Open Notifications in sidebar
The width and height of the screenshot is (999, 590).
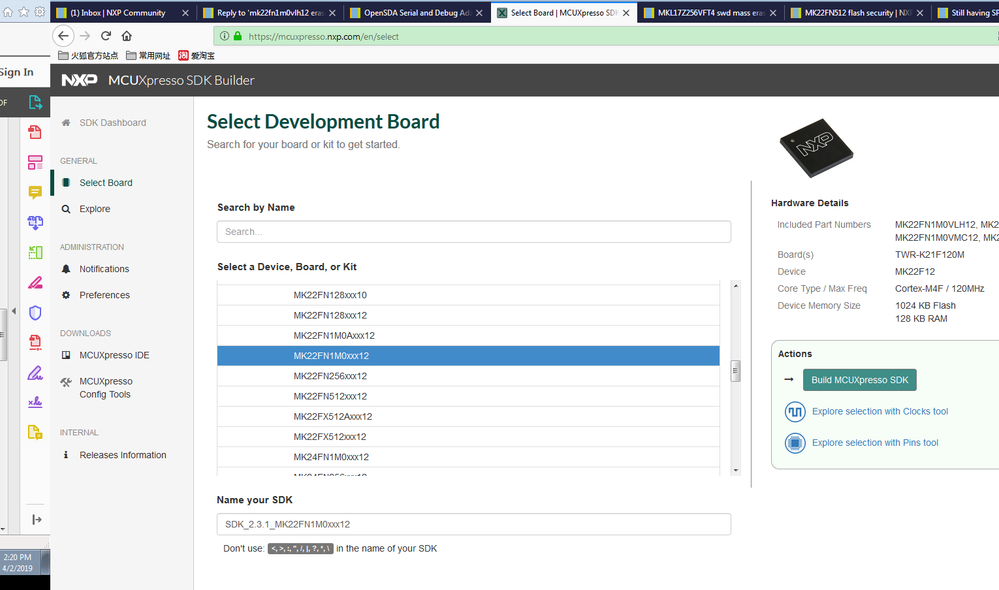(104, 269)
